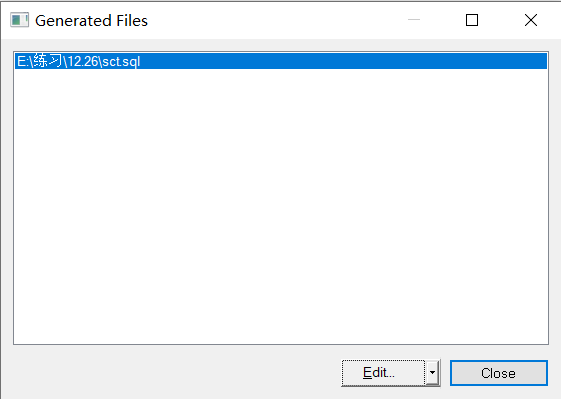The image size is (561, 399).
Task: Click the Generated Files window icon
Action: click(x=19, y=20)
